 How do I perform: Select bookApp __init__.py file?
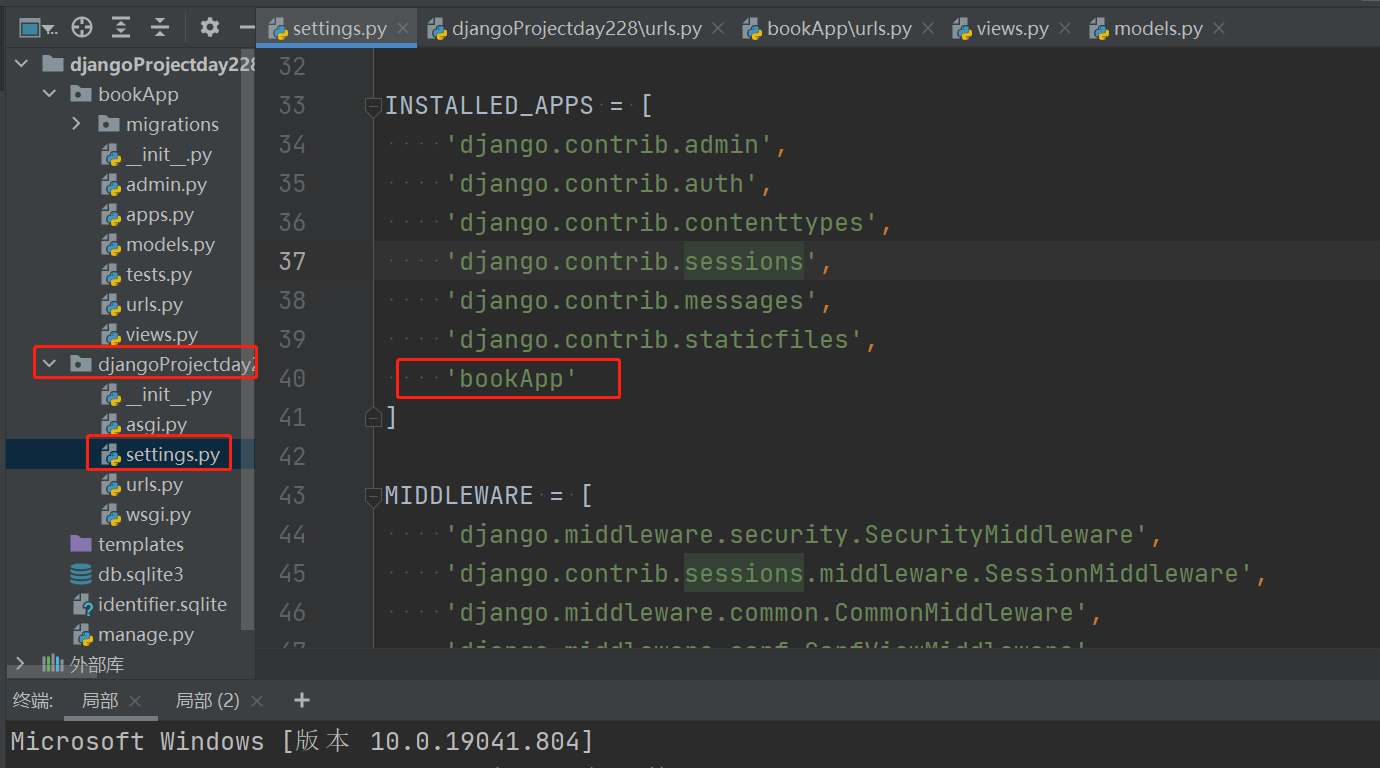tap(169, 154)
